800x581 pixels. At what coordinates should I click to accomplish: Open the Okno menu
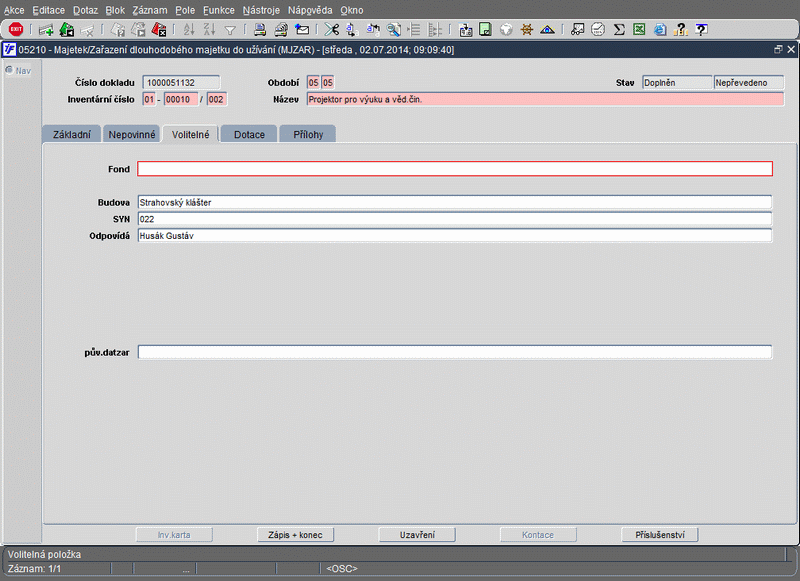(x=352, y=10)
